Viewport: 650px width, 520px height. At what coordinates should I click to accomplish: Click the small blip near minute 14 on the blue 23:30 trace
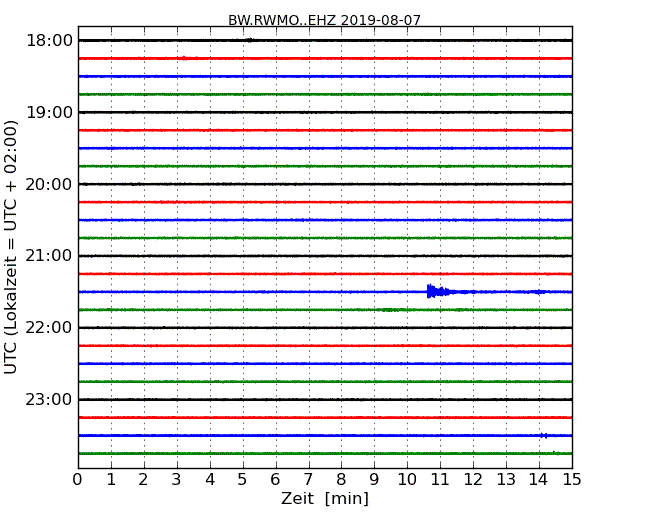coord(543,435)
